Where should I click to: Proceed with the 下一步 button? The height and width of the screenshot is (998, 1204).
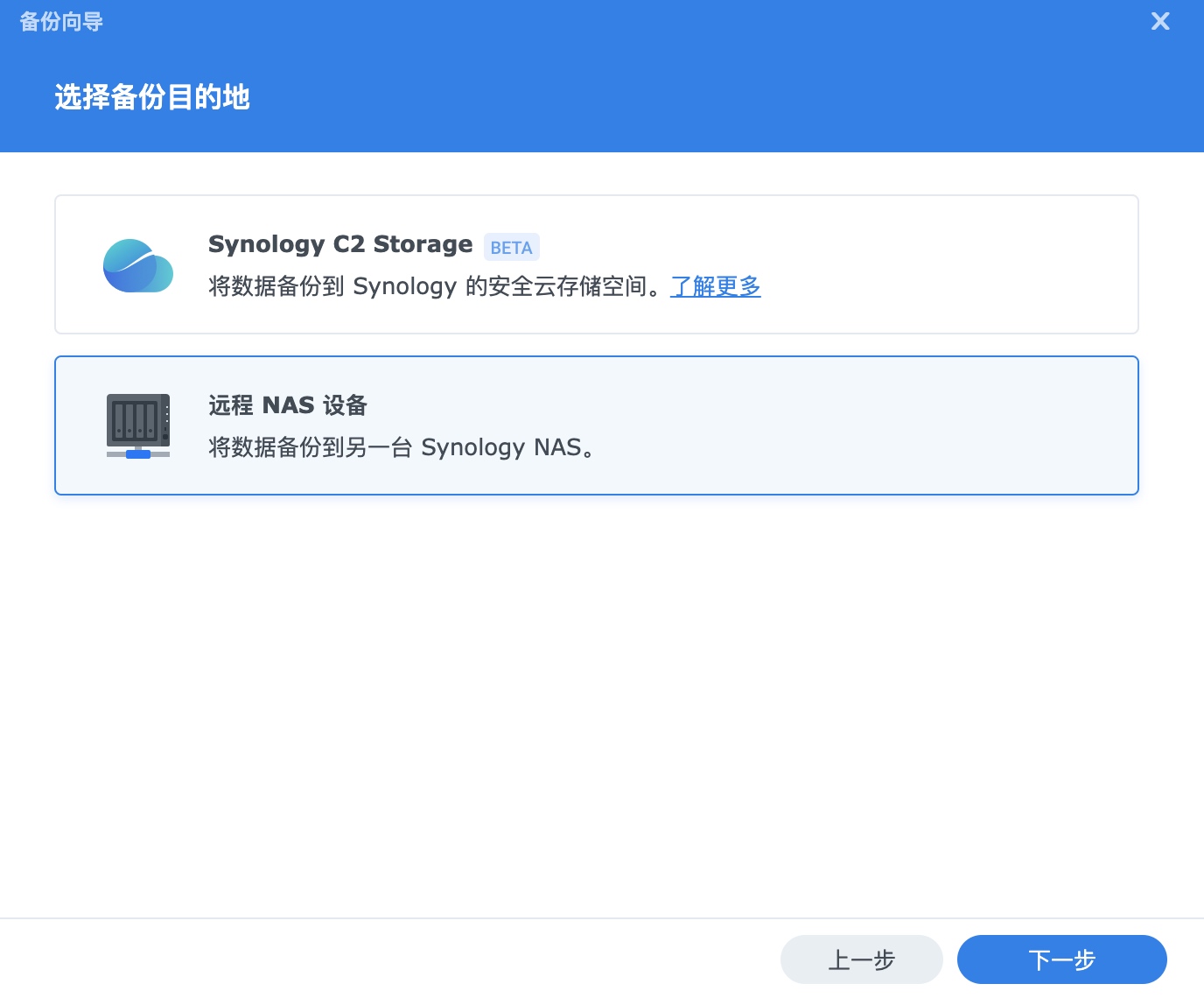tap(1061, 959)
